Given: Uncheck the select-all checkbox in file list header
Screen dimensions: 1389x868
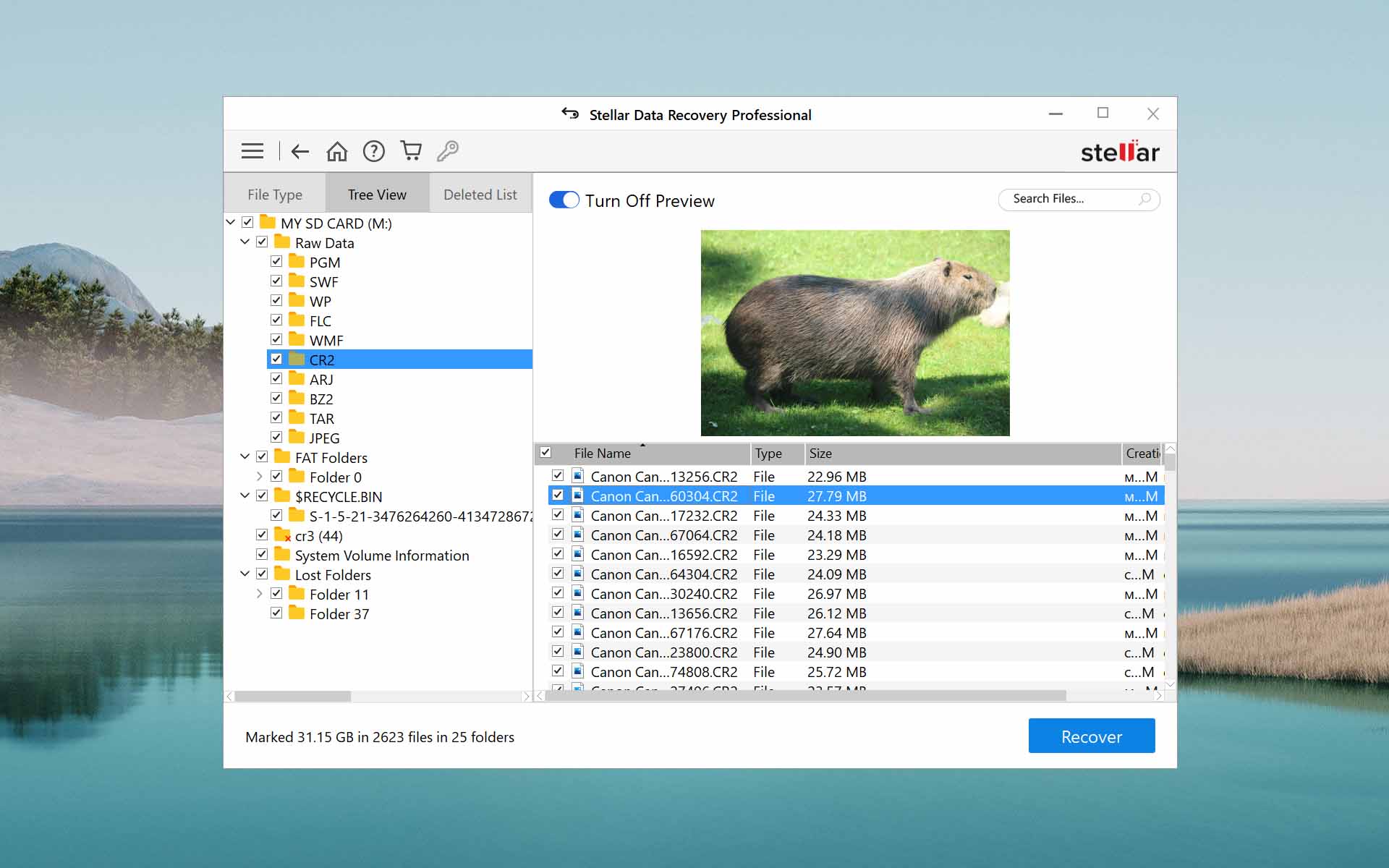Looking at the screenshot, I should coord(545,452).
